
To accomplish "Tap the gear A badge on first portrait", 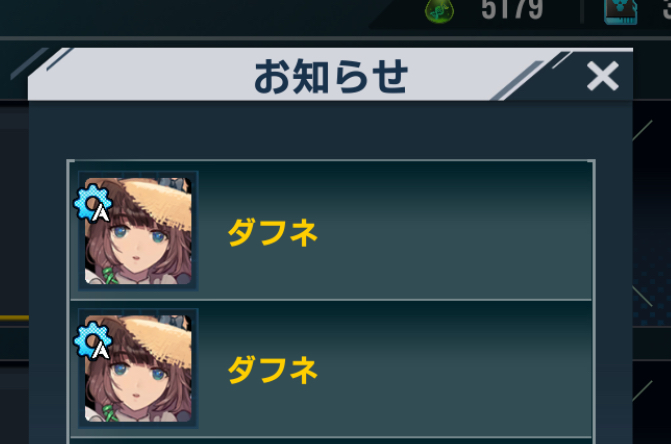I will tap(93, 204).
